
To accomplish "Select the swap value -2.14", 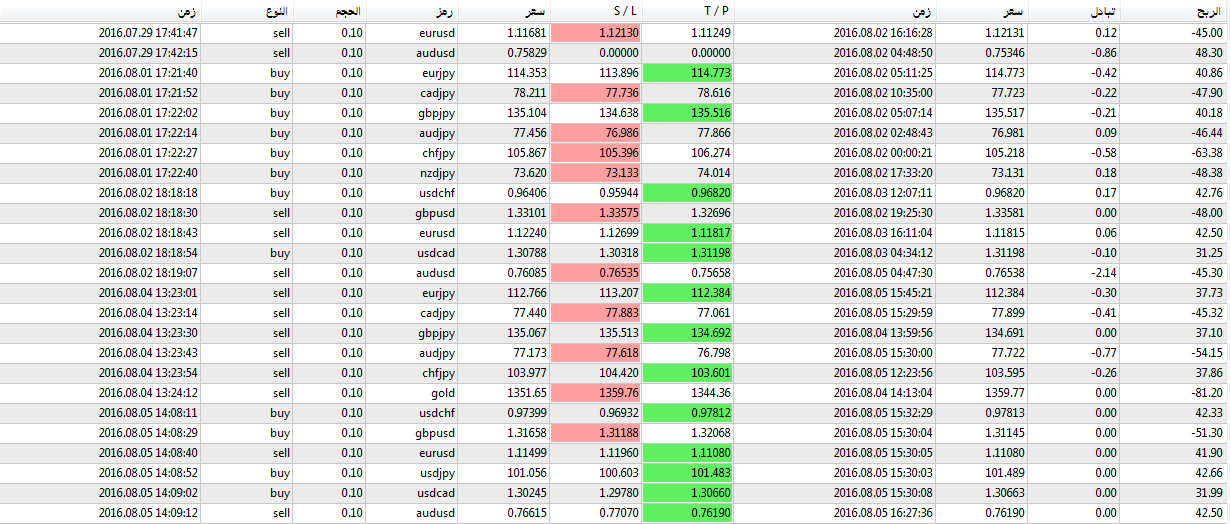I will click(1105, 272).
